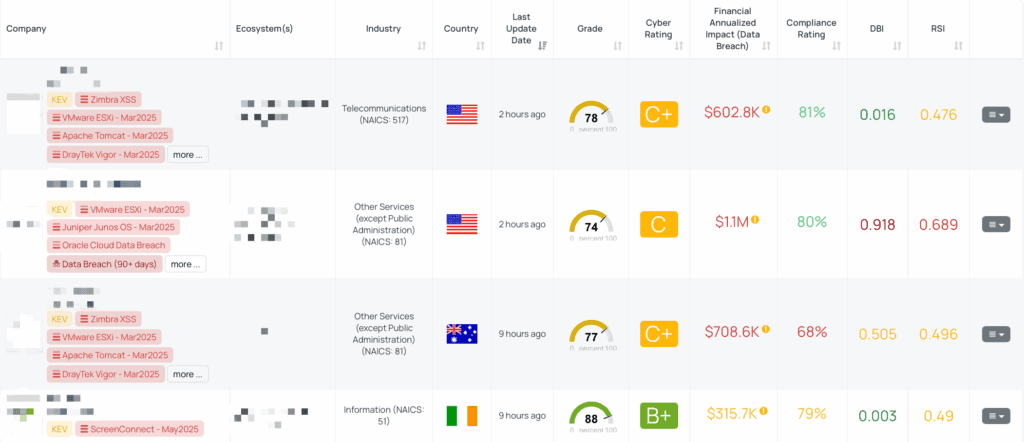Click info icon beside $602.8K
The image size is (1024, 442).
[766, 110]
